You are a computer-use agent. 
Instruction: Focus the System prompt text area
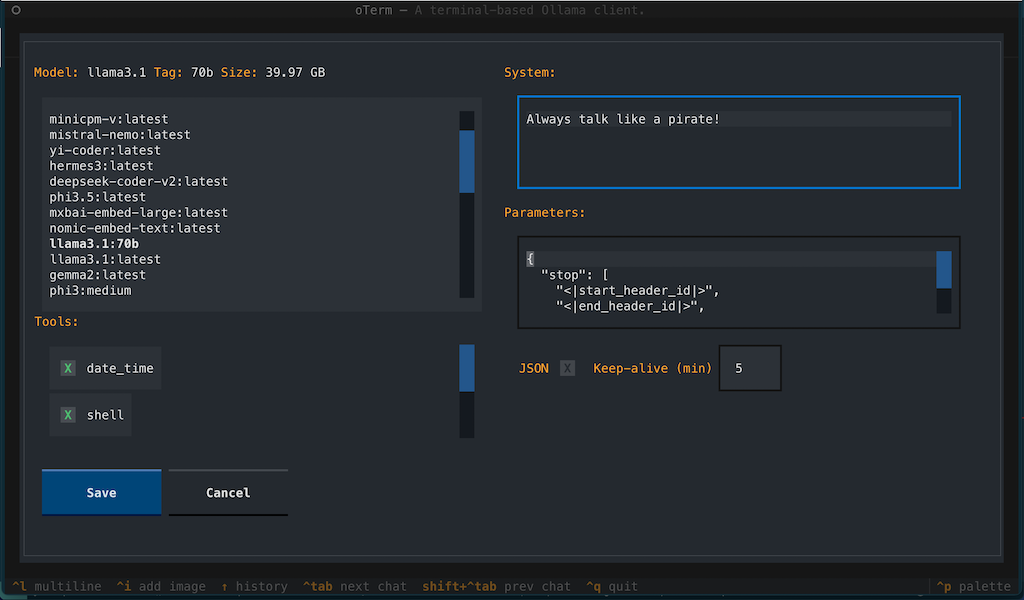(x=738, y=142)
